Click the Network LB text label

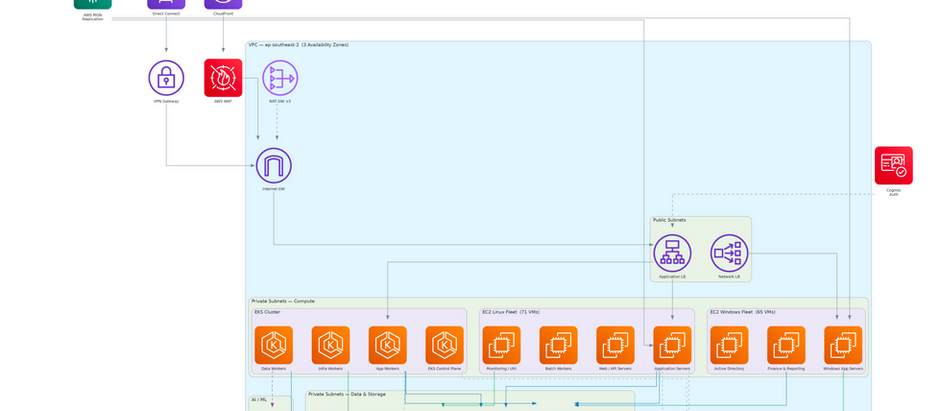[x=729, y=276]
